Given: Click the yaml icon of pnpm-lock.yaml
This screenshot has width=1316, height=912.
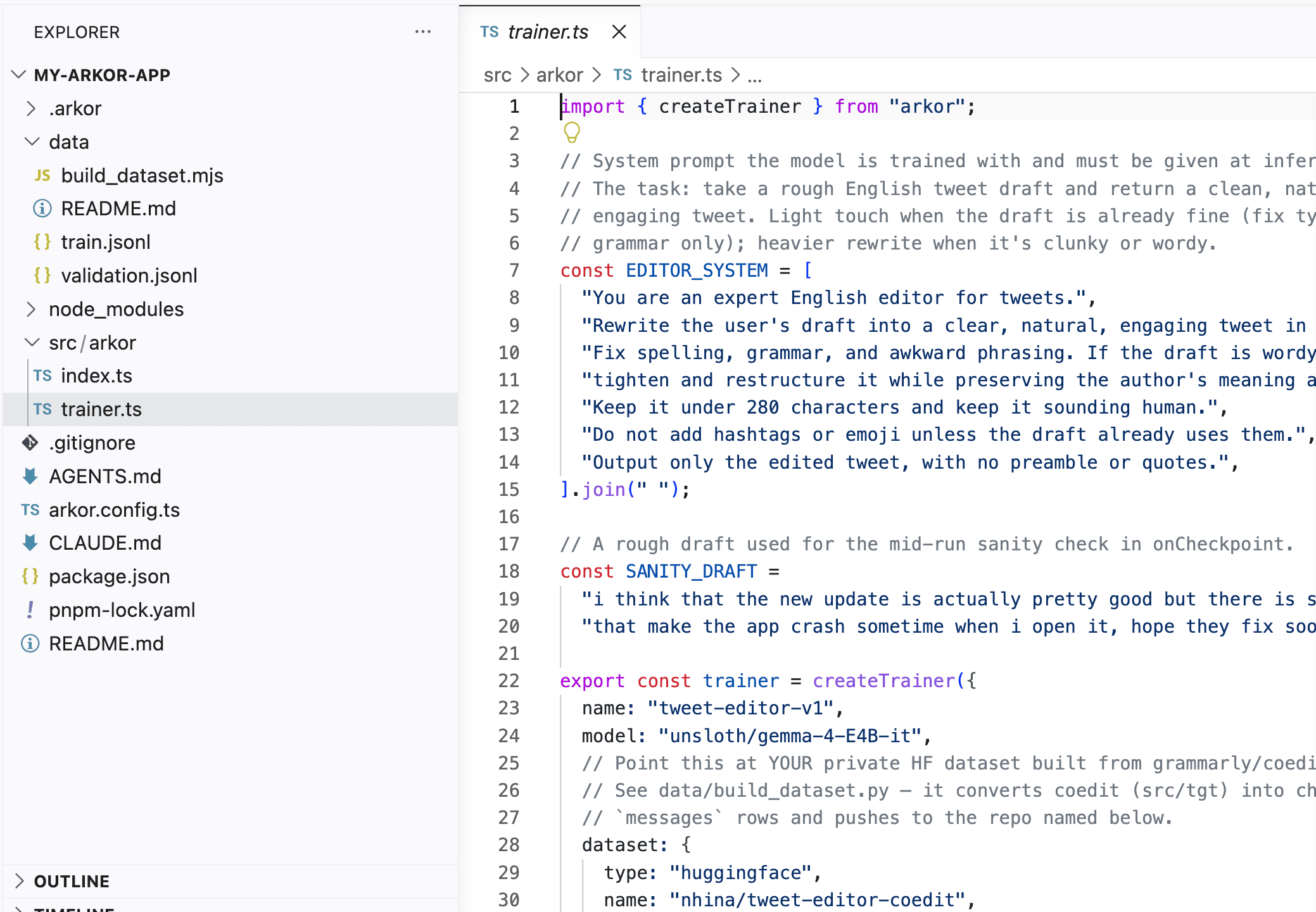Looking at the screenshot, I should click(30, 610).
